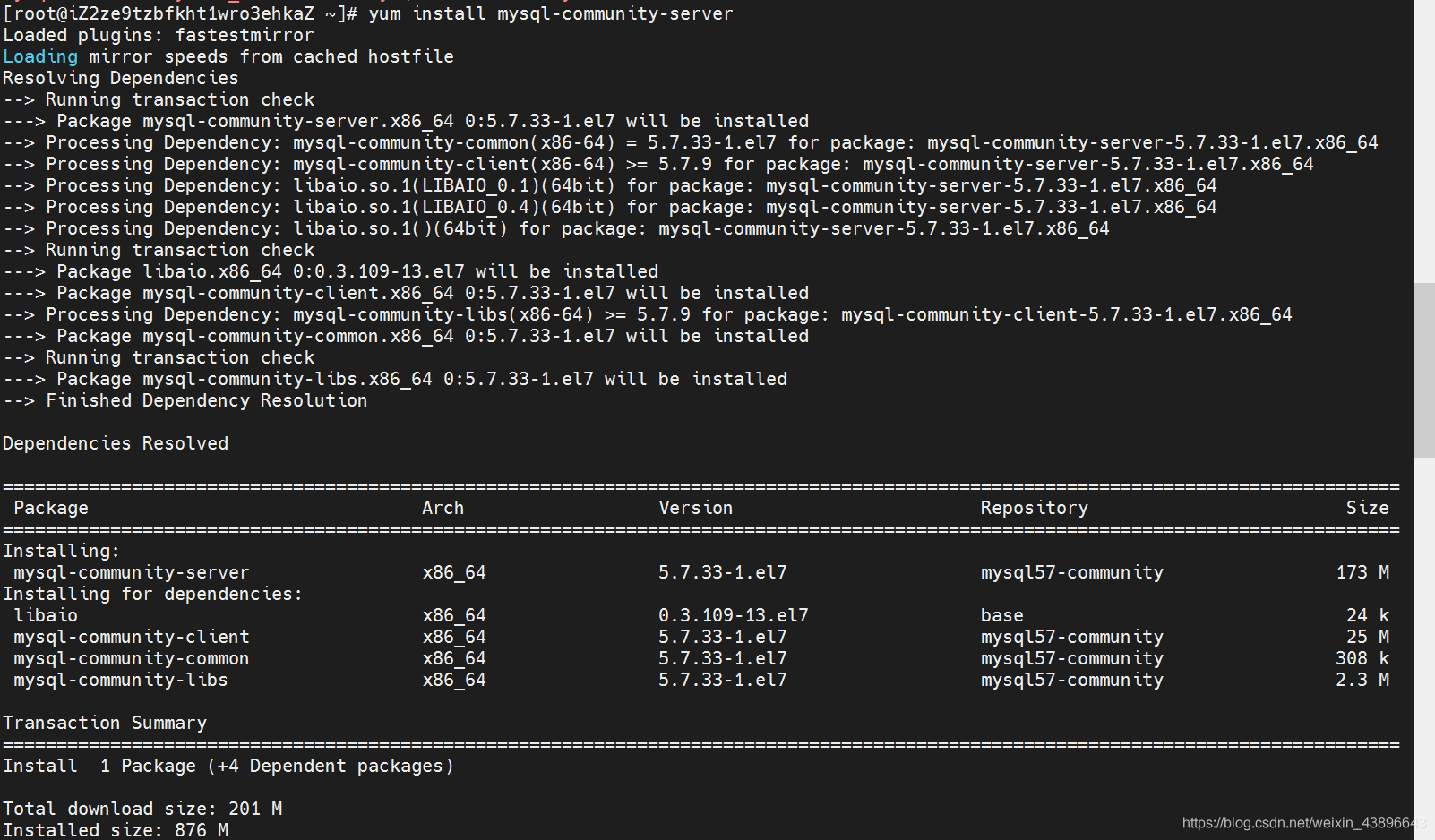Click the Finished Dependency Resolution line

pyautogui.click(x=185, y=400)
